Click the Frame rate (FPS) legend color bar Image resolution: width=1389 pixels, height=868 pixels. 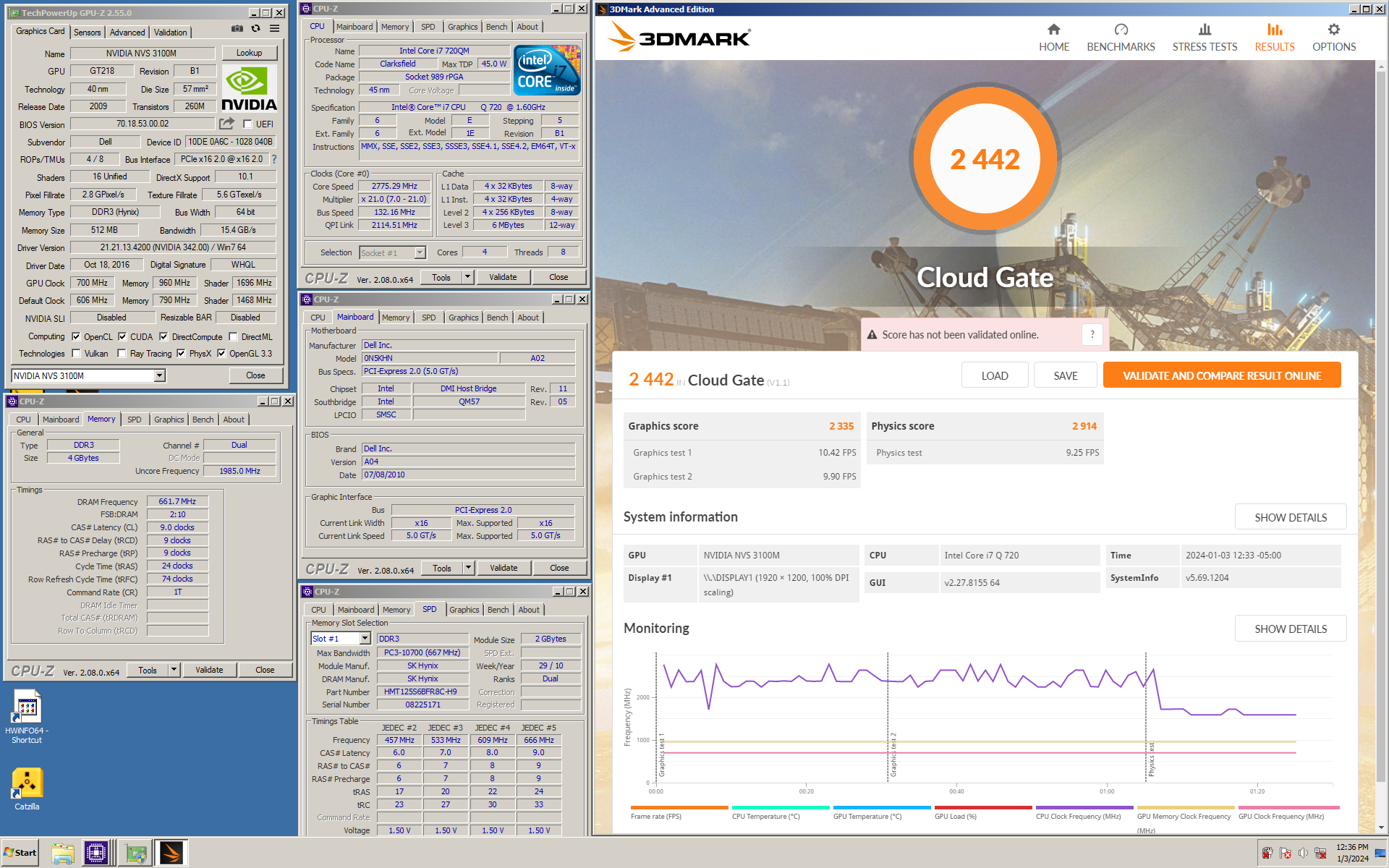pyautogui.click(x=679, y=807)
